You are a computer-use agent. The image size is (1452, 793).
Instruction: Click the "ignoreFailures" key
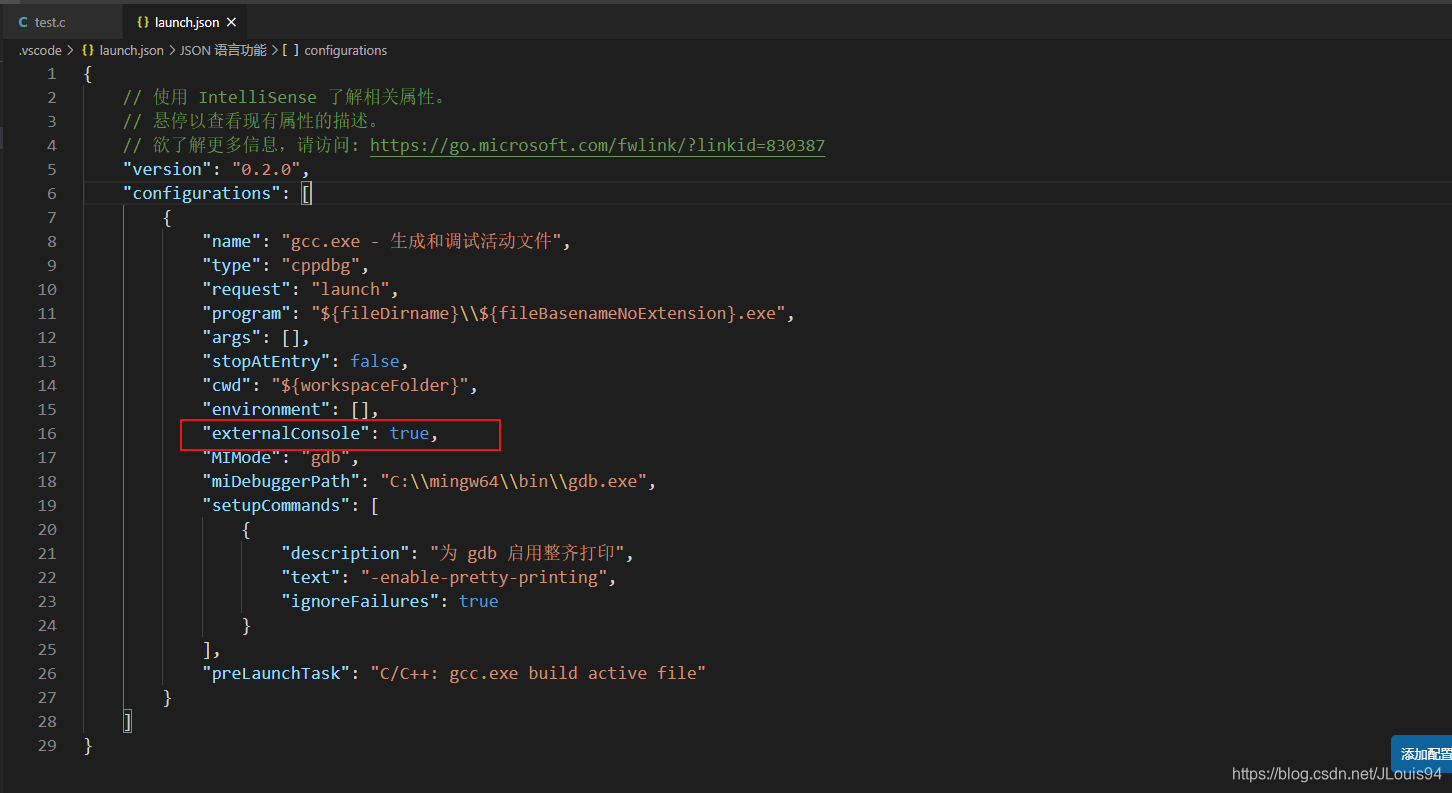(360, 601)
